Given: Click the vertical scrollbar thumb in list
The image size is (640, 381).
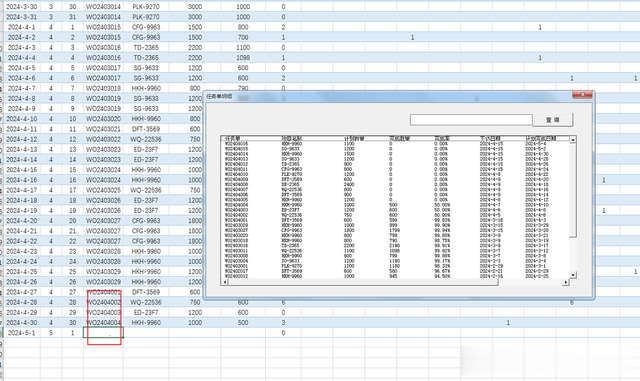Looking at the screenshot, I should coord(573,190).
